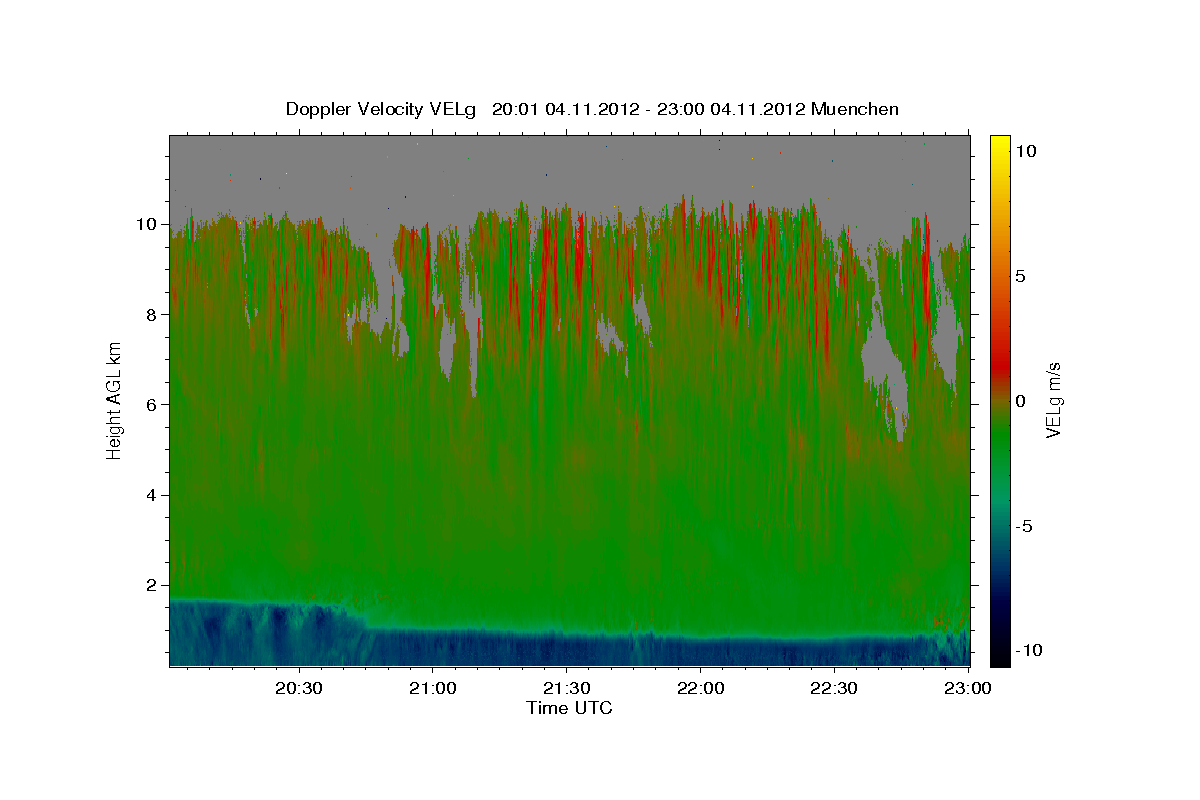Click the colorbar value -10 label
1200x800 pixels.
(x=1029, y=650)
